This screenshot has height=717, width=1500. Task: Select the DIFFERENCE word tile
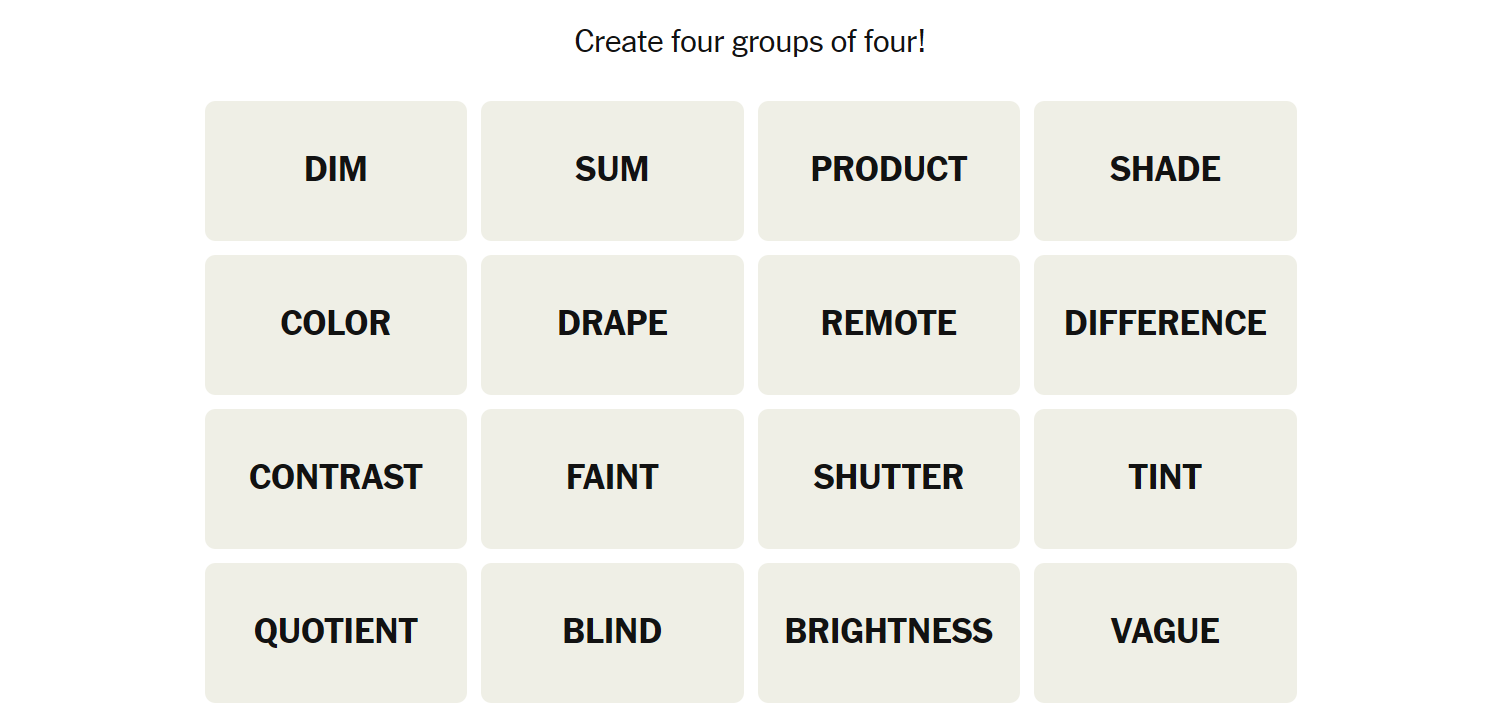(x=1165, y=324)
